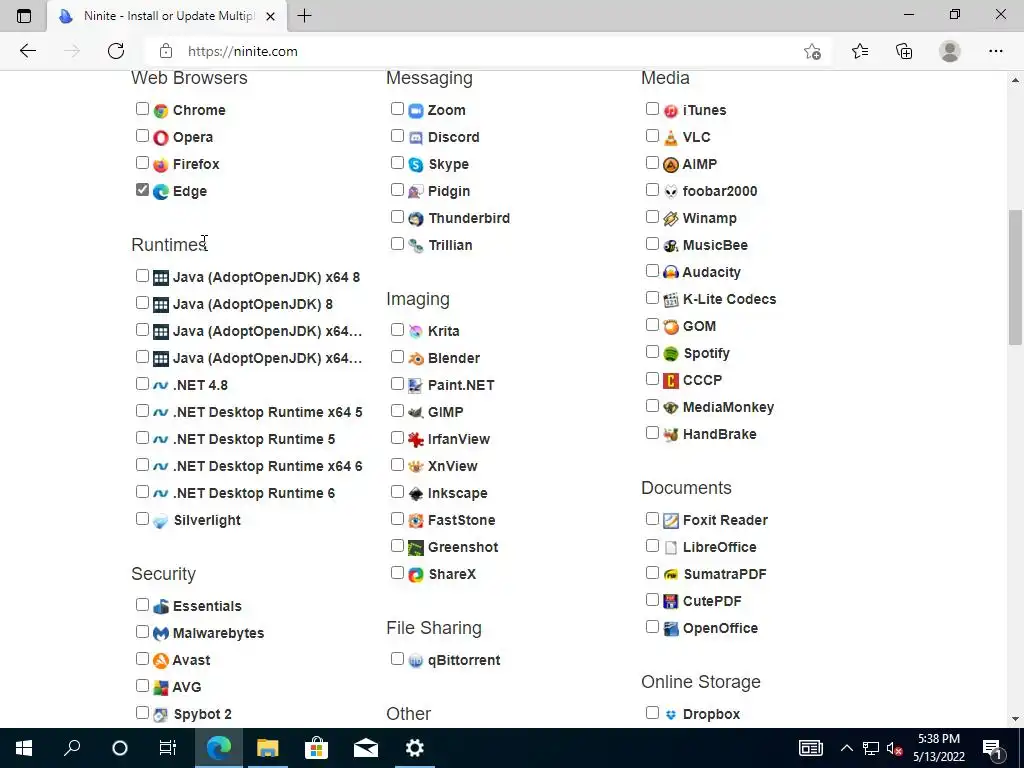Check the Chrome checkbox

click(142, 108)
